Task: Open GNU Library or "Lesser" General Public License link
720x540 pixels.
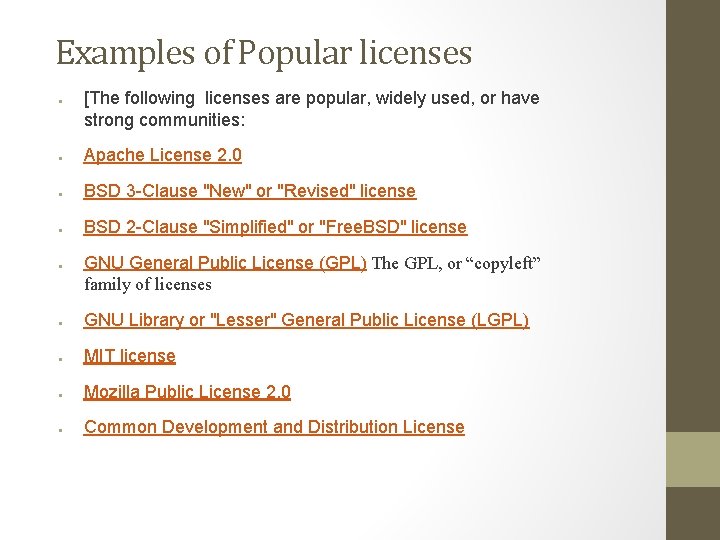Action: (306, 320)
